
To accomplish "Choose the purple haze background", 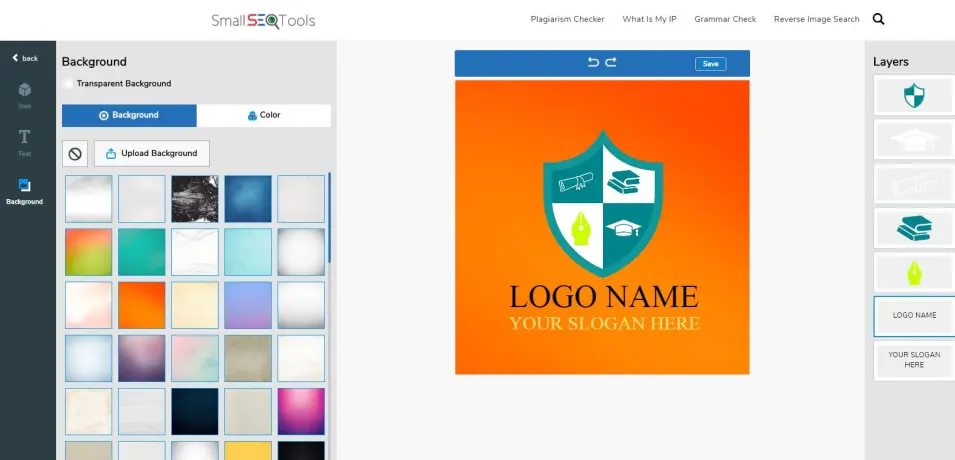I will pyautogui.click(x=141, y=358).
